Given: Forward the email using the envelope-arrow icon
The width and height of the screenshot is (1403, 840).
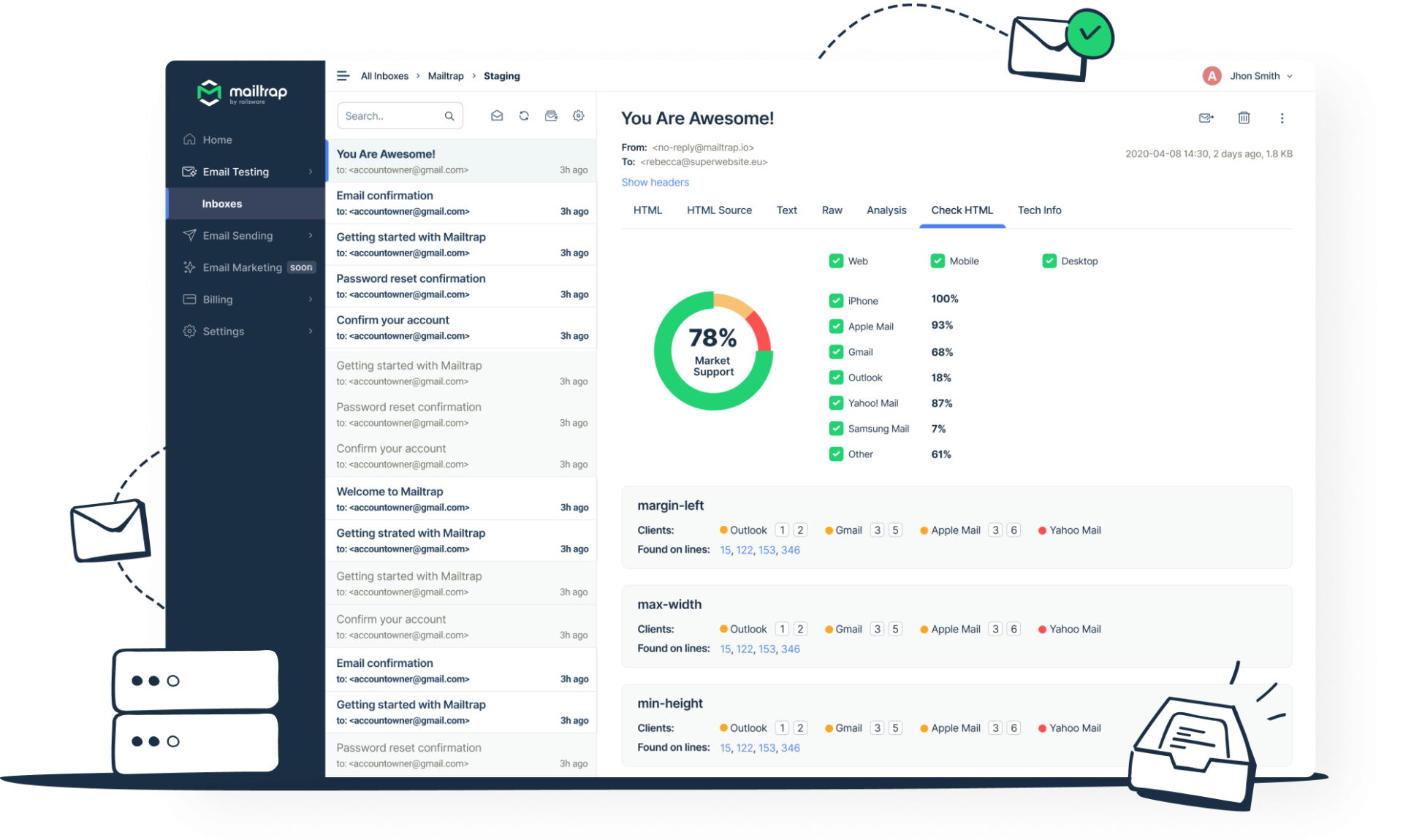Looking at the screenshot, I should (1206, 118).
